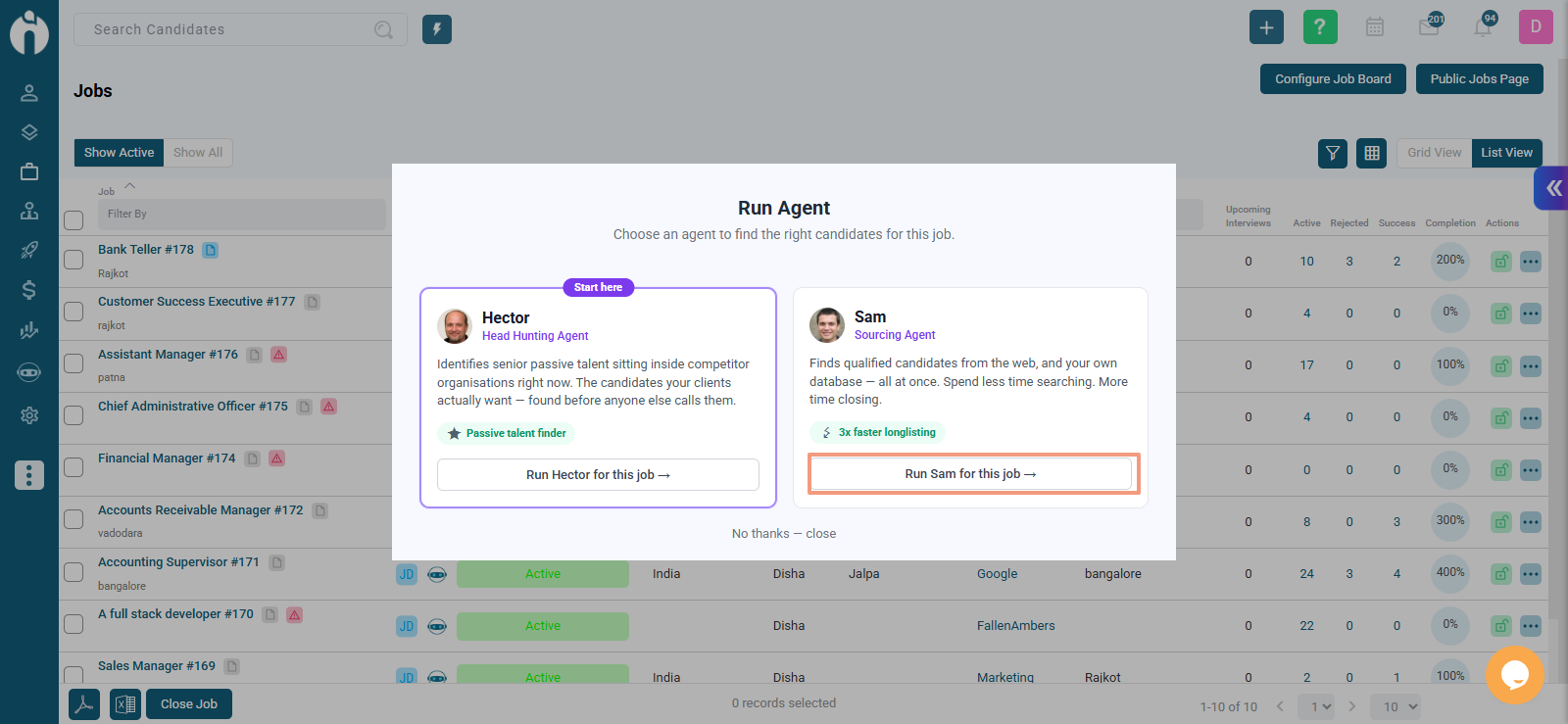Viewport: 1568px width, 724px height.
Task: Select the Financial Manager #174 row checkbox
Action: tap(73, 467)
